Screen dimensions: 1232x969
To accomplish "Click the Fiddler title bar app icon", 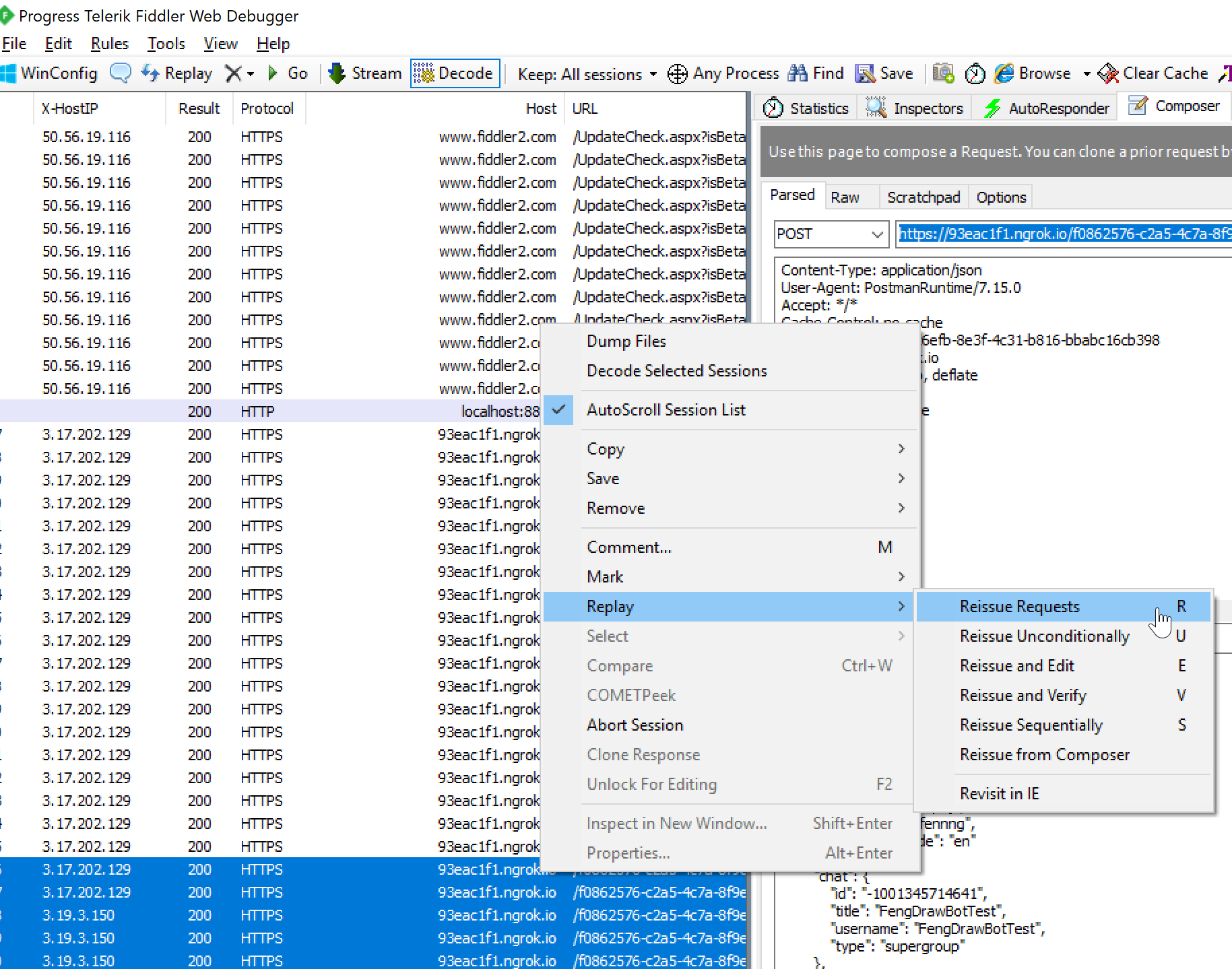I will [x=7, y=15].
